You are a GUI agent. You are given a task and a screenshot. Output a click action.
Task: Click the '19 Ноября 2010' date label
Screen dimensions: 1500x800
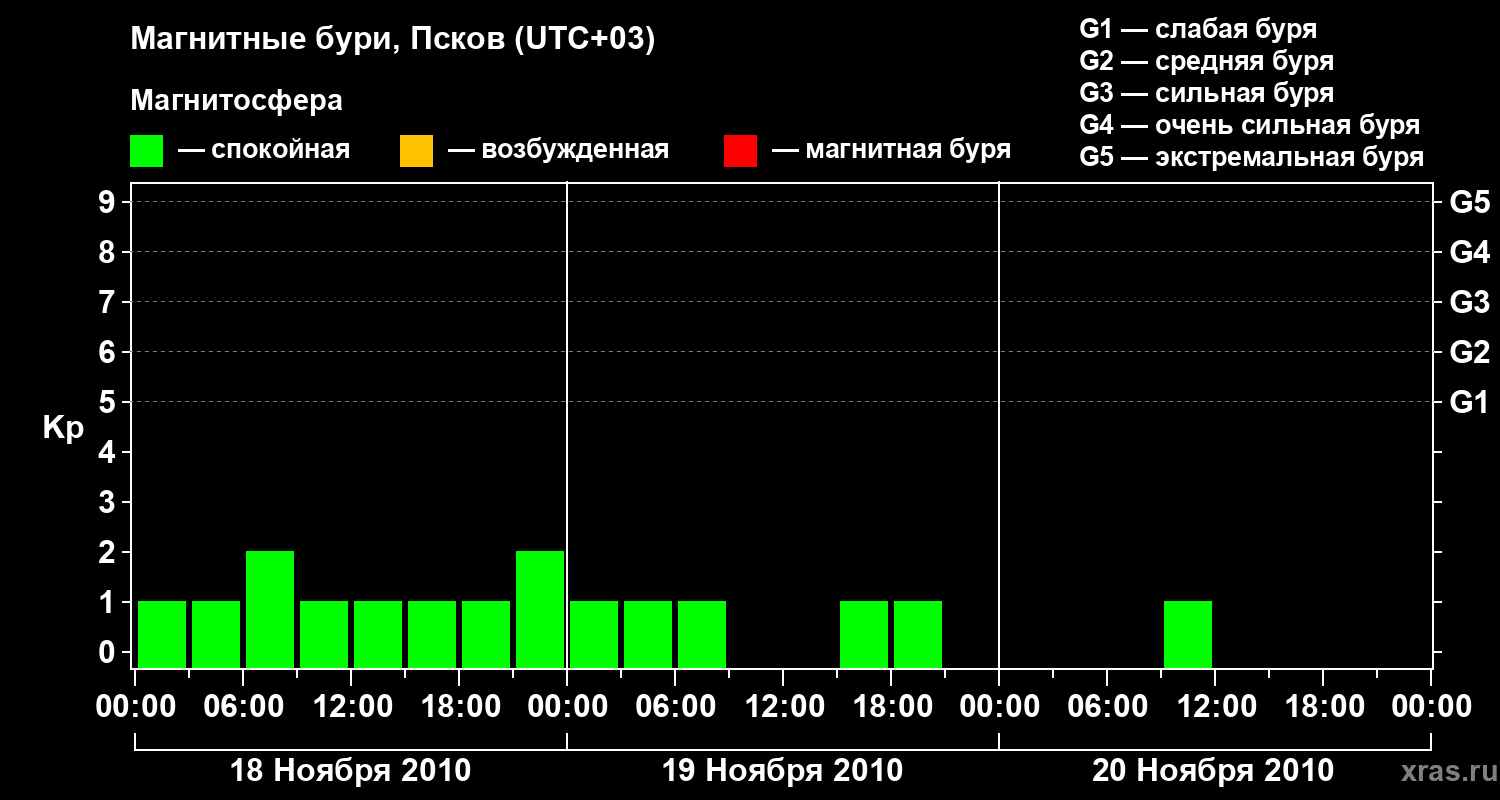(782, 771)
